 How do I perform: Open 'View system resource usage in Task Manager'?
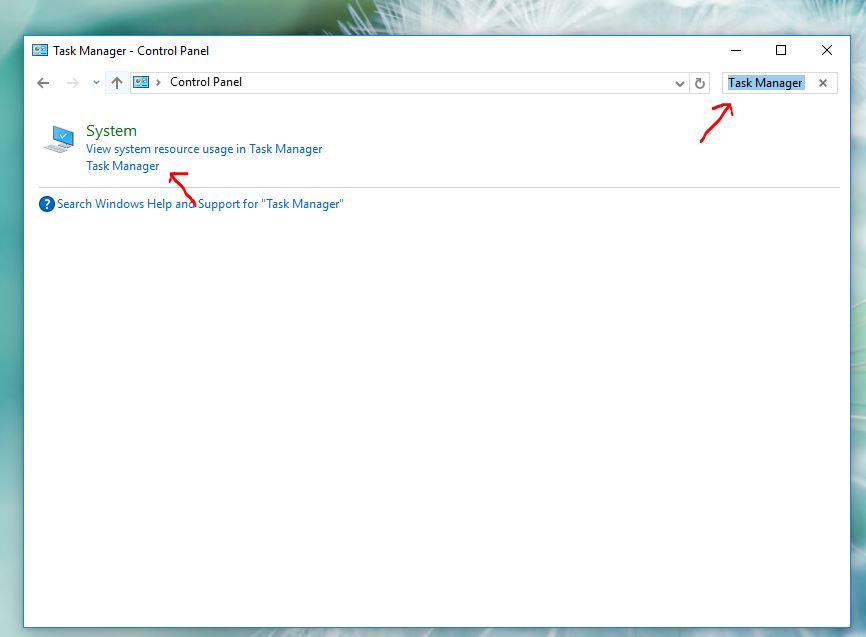[203, 148]
